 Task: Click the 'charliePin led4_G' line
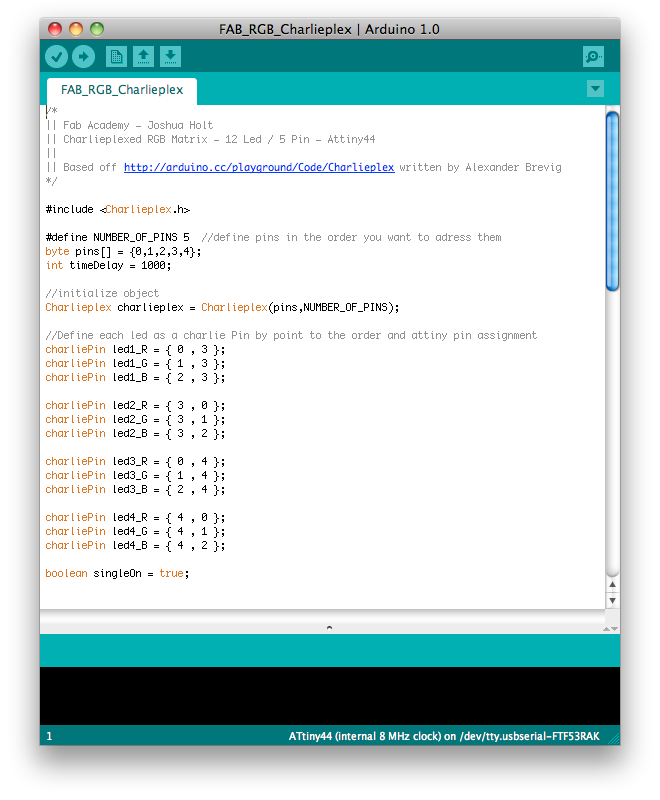pyautogui.click(x=135, y=532)
